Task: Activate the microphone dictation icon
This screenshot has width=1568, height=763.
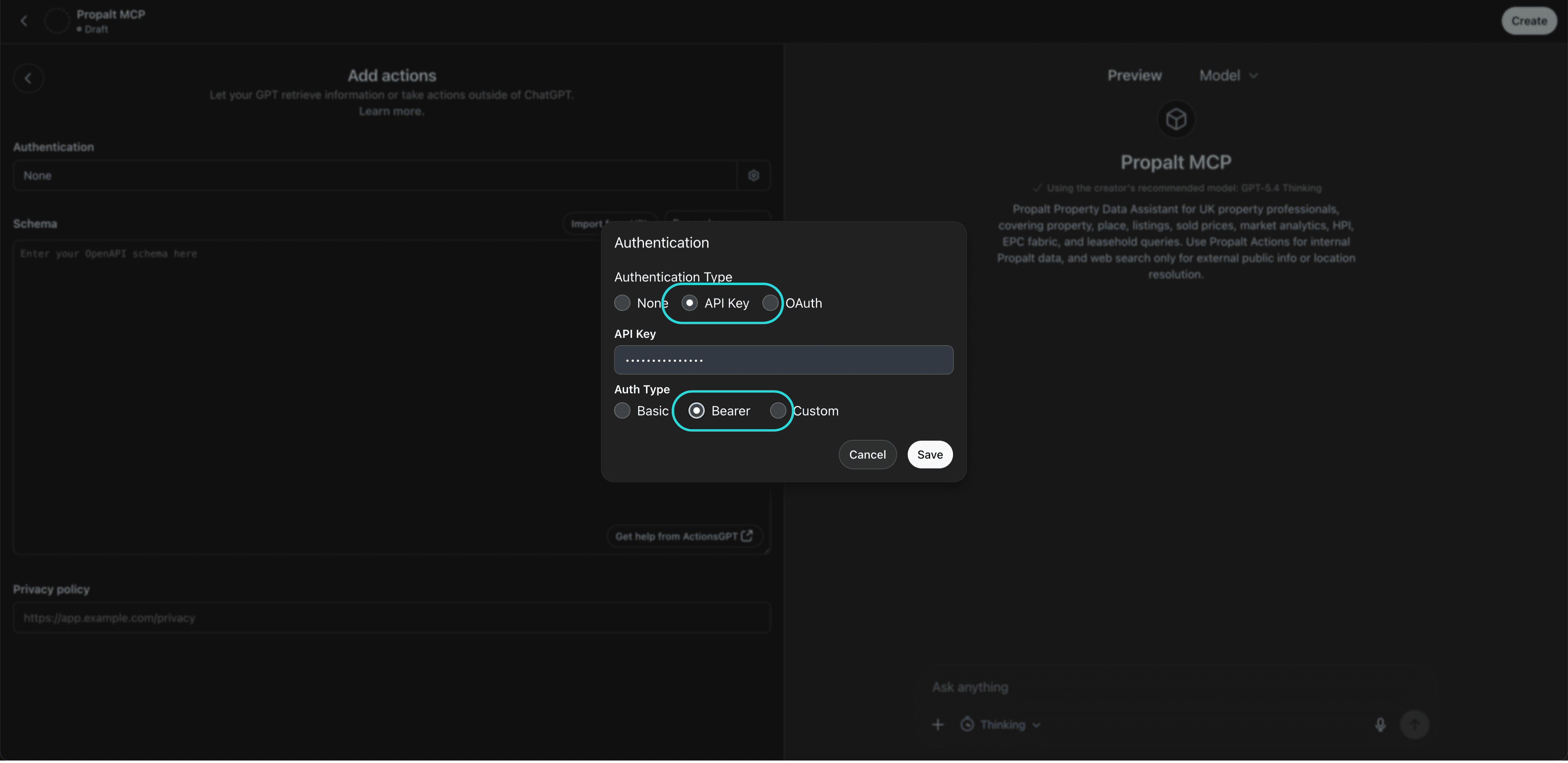Action: point(1380,724)
